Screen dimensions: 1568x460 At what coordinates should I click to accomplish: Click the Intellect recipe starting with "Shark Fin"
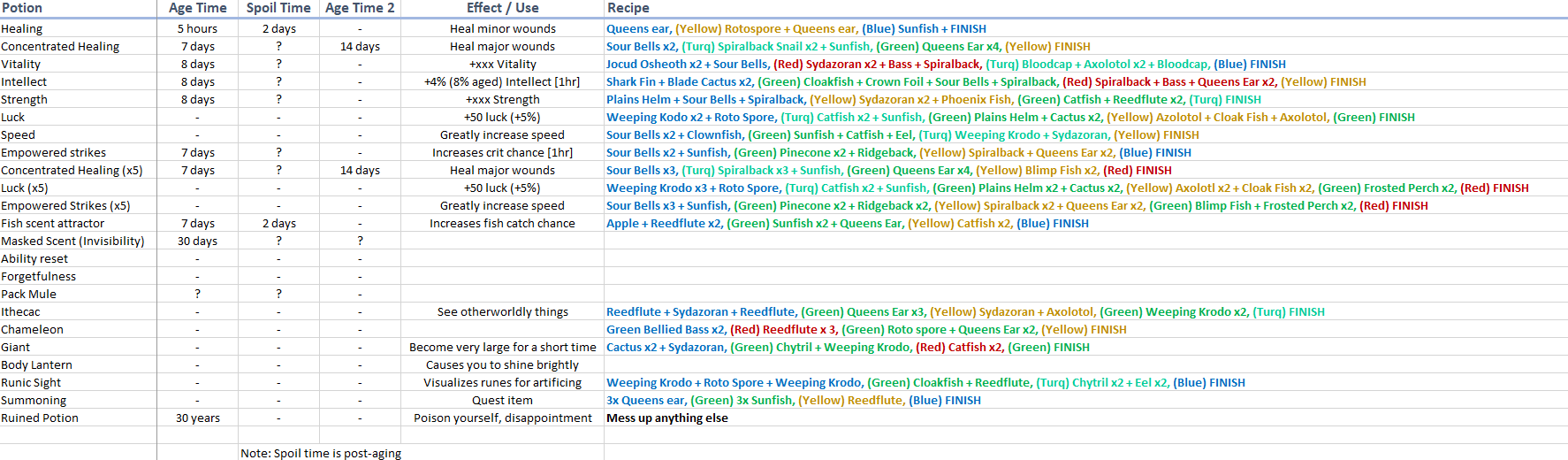pyautogui.click(x=986, y=81)
